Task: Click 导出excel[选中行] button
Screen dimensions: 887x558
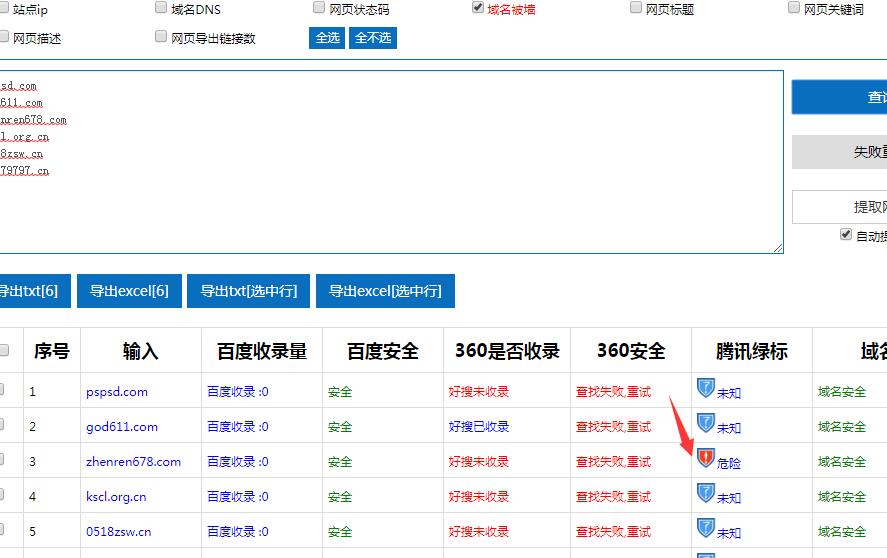Action: 385,291
